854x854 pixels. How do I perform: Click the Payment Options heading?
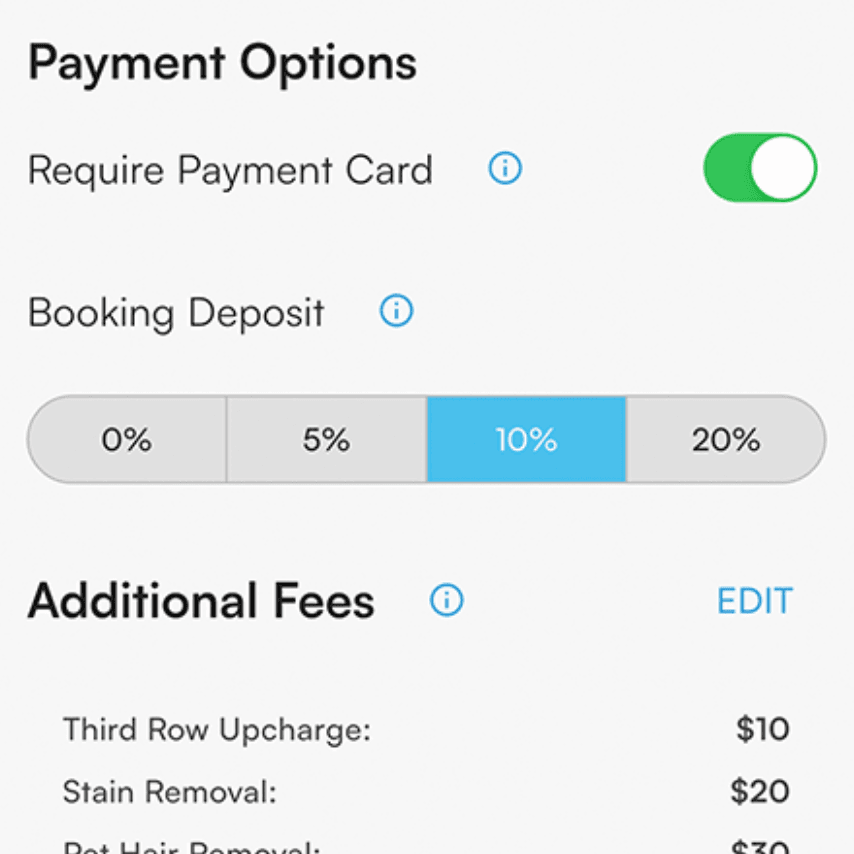coord(222,64)
